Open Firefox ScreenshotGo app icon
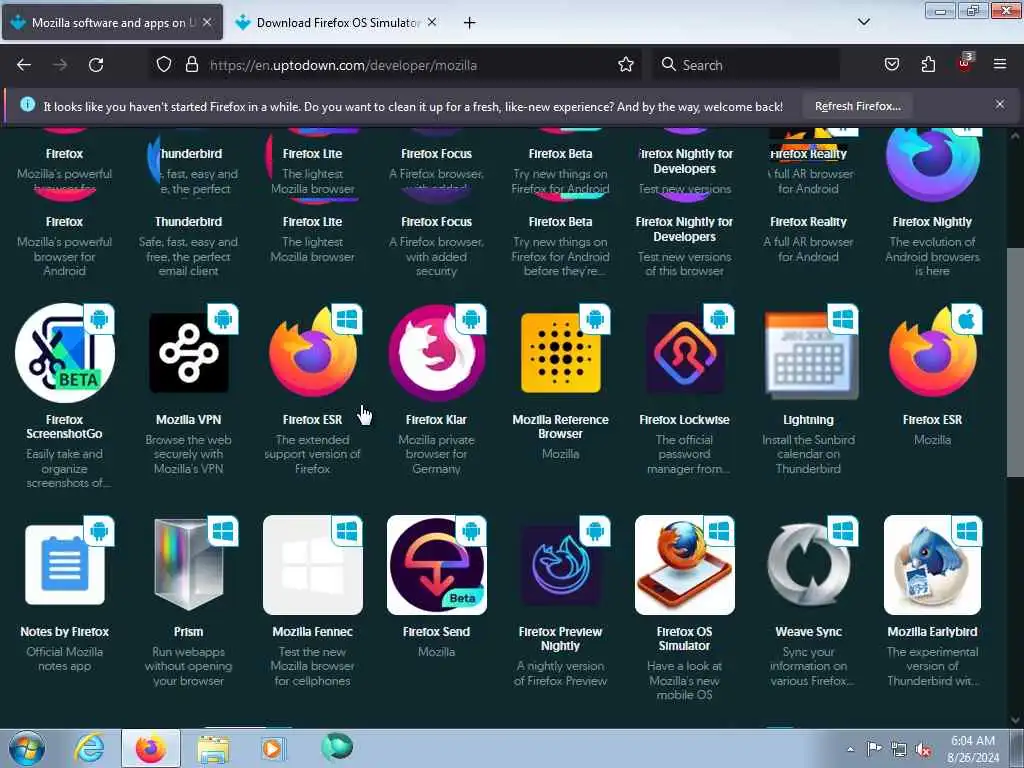This screenshot has height=768, width=1024. [x=65, y=353]
